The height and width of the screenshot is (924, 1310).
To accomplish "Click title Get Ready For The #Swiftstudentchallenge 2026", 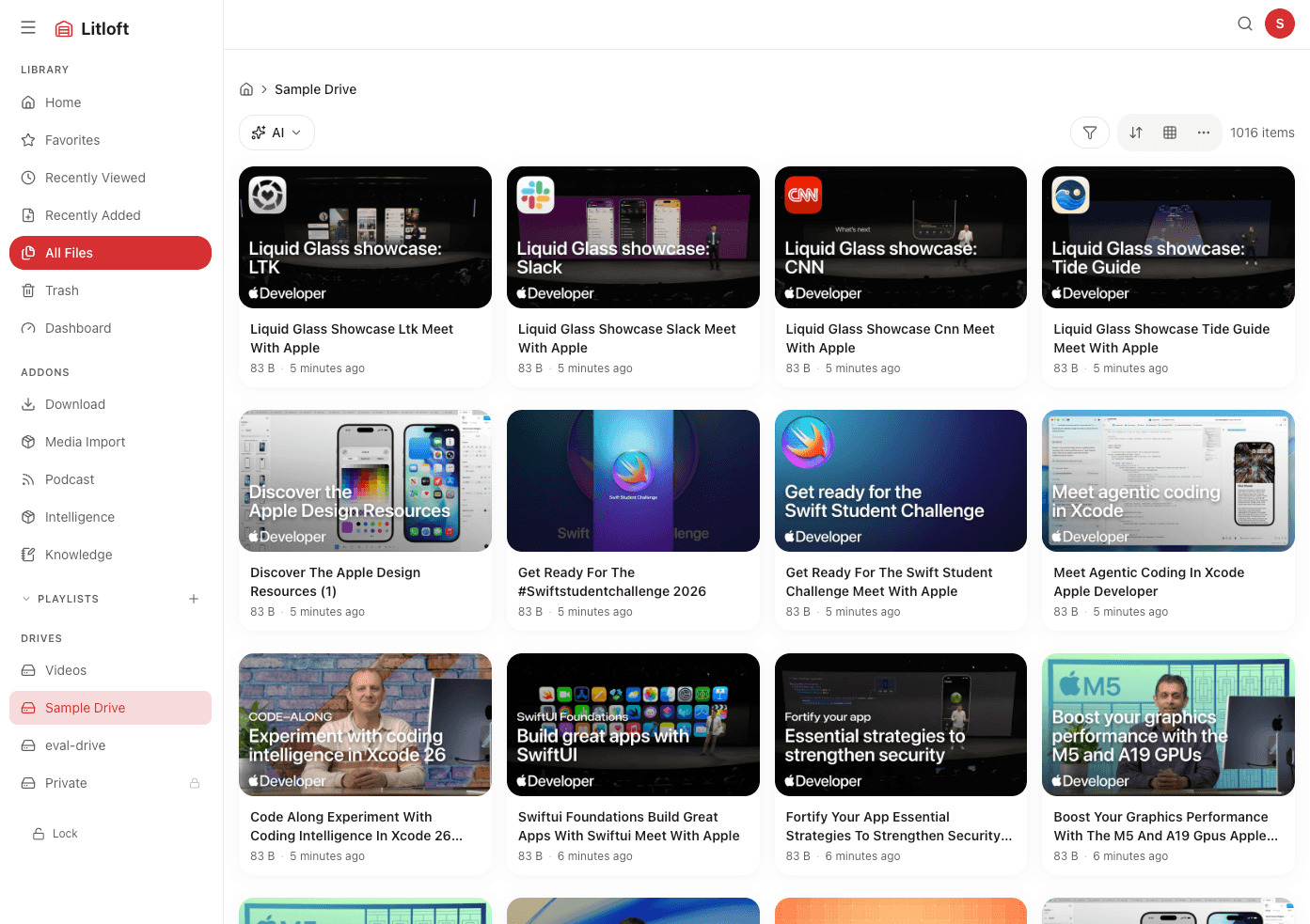I will [x=612, y=582].
